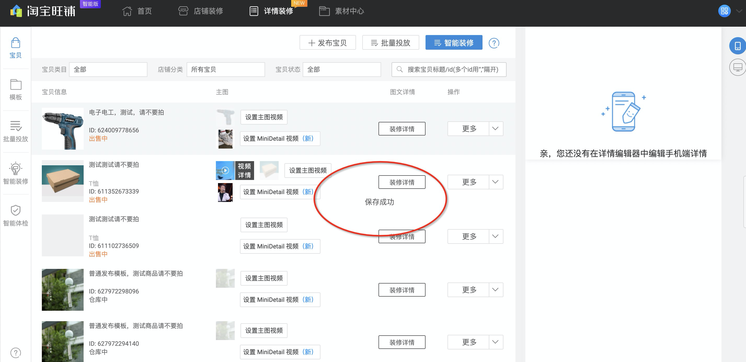The image size is (746, 362).
Task: Click 设置 MiniDetail 视频 for ID 611102736509
Action: pyautogui.click(x=280, y=246)
